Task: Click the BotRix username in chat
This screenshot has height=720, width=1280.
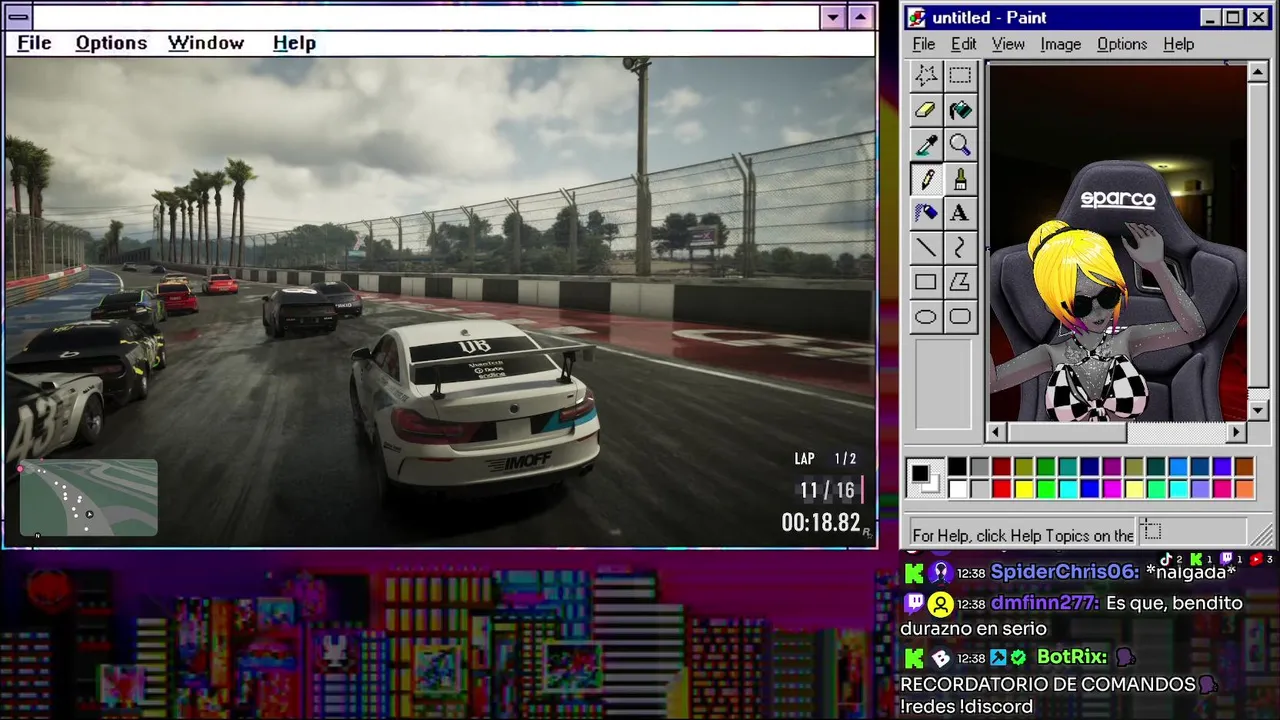Action: point(1072,657)
